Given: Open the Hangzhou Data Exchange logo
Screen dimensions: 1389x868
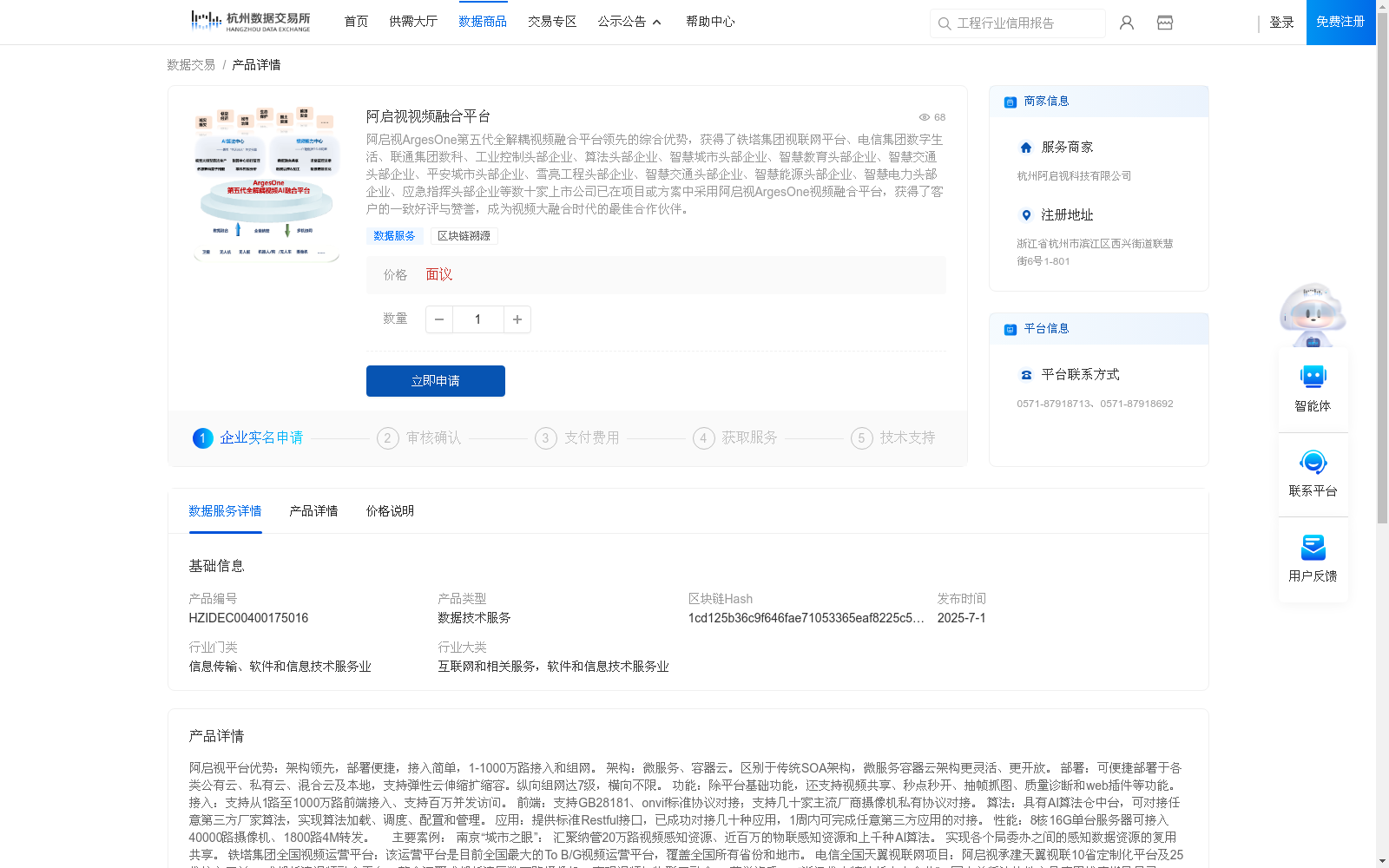Looking at the screenshot, I should pos(250,22).
